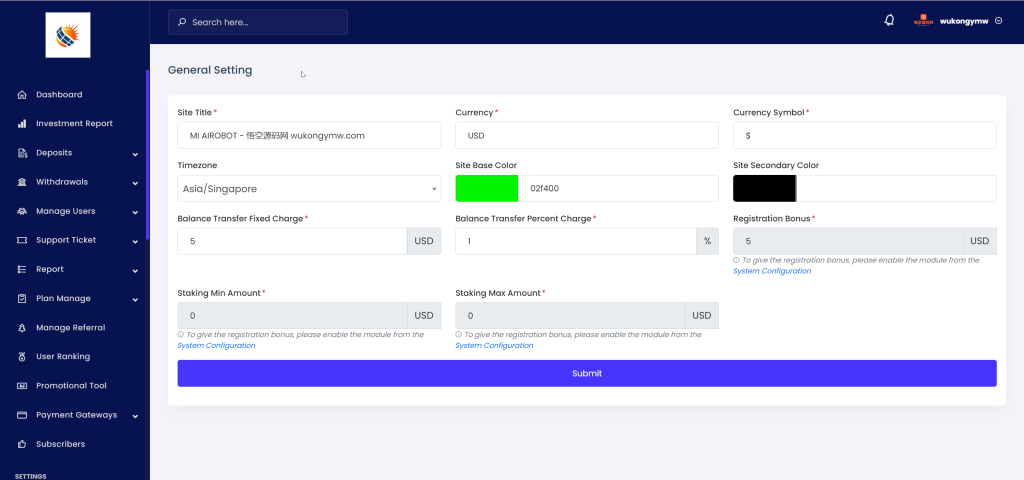Click the info icon under Staking Max Amount
This screenshot has width=1024, height=480.
click(458, 334)
